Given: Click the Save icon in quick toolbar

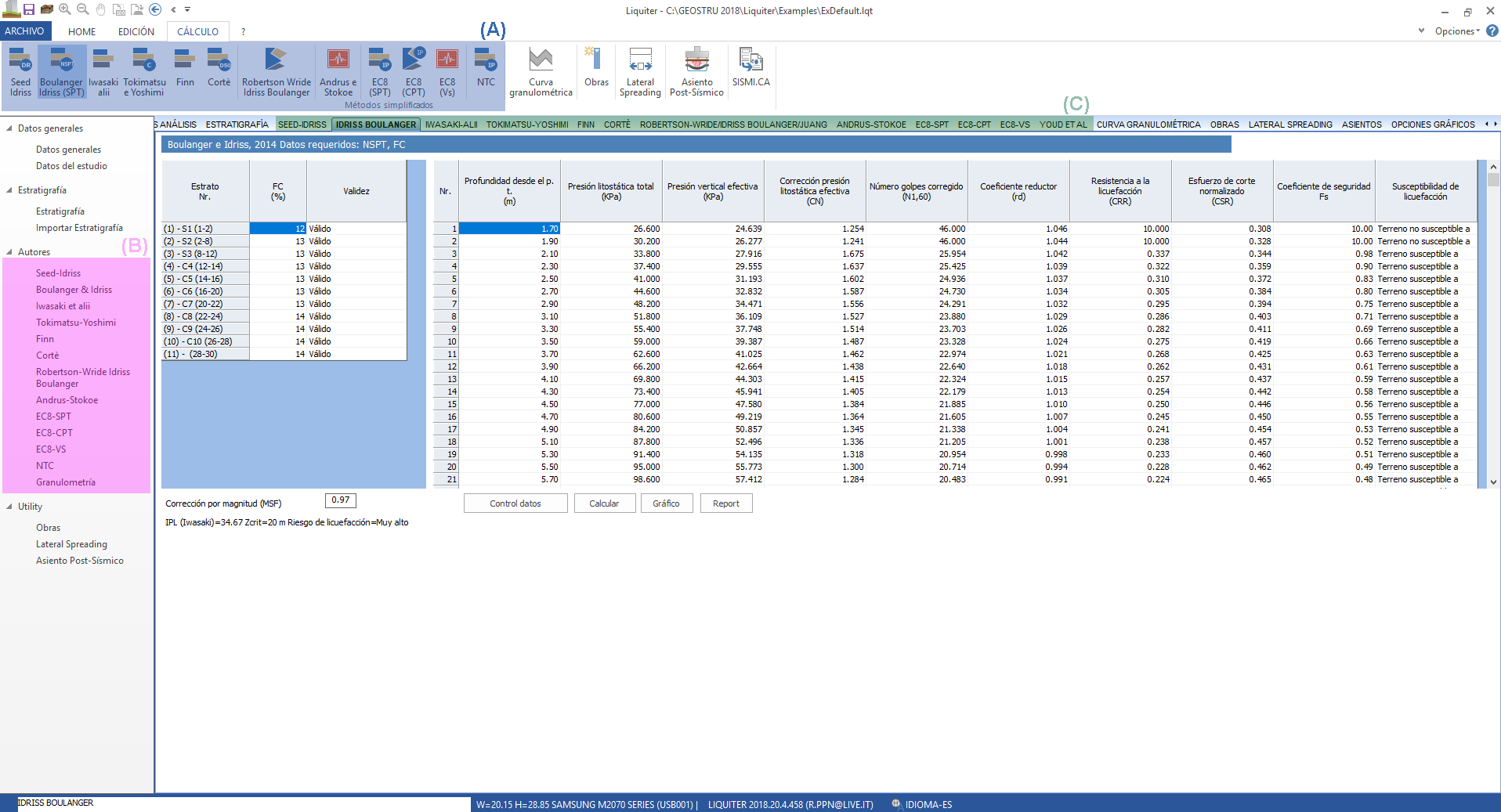Looking at the screenshot, I should (28, 9).
